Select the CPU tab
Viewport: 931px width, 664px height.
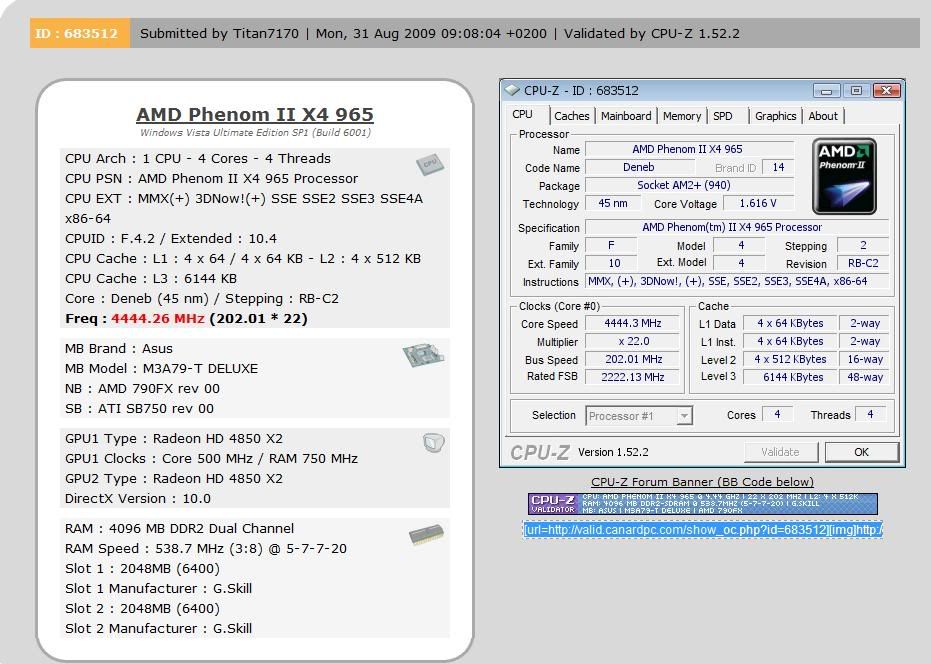tap(522, 114)
